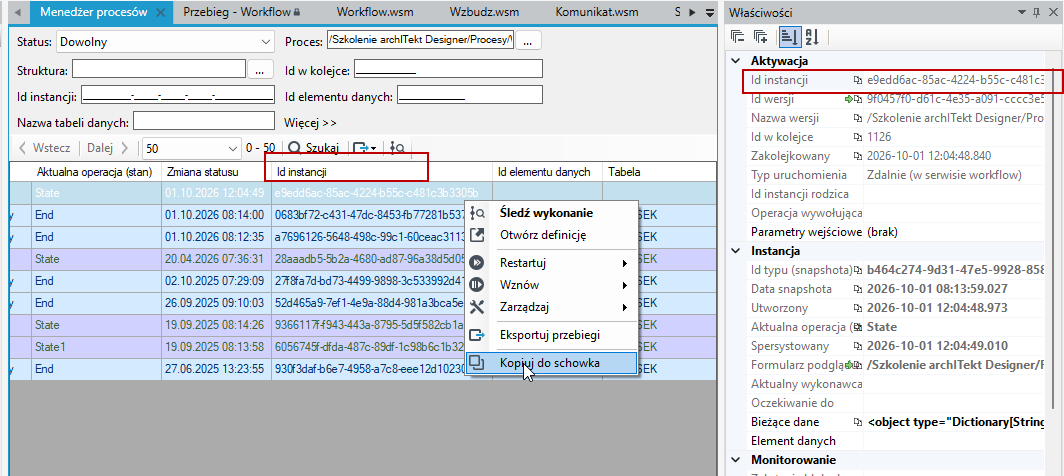Copy icon next to Zakolejkowany property
Image resolution: width=1064 pixels, height=476 pixels.
tap(857, 156)
